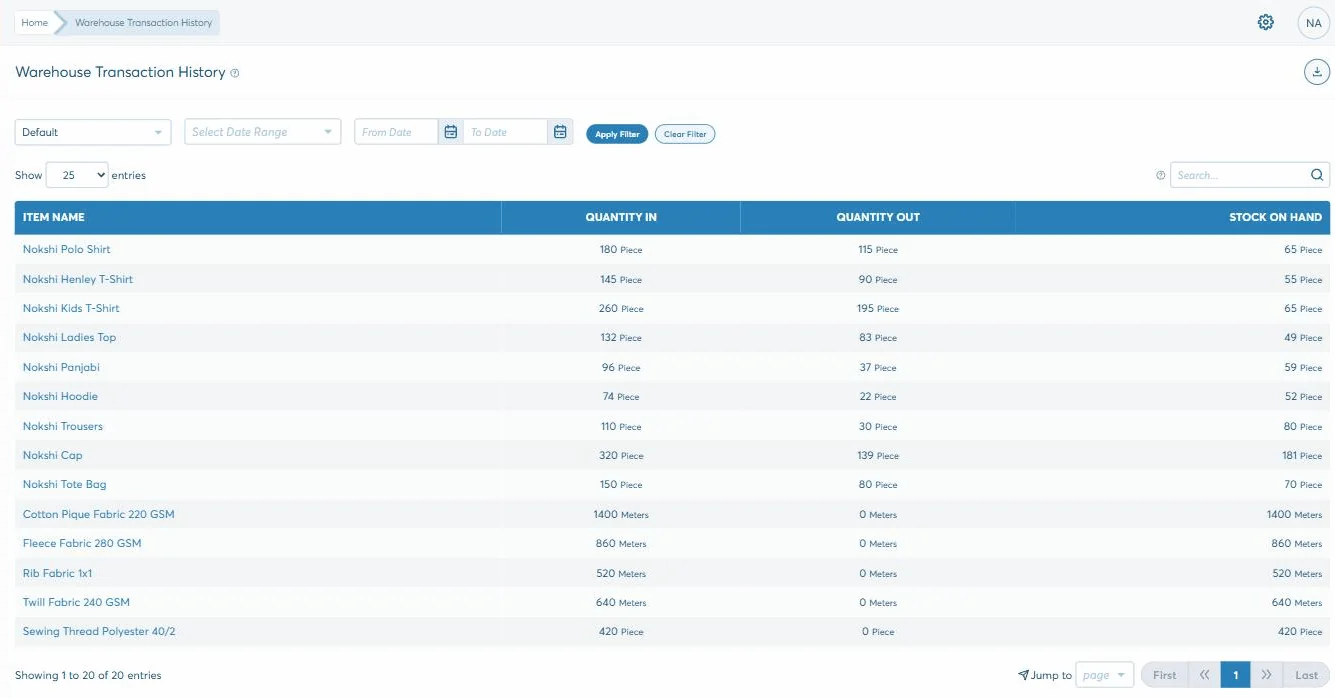Click the Apply Filter button
Screen dimensions: 1335x698
tap(617, 134)
